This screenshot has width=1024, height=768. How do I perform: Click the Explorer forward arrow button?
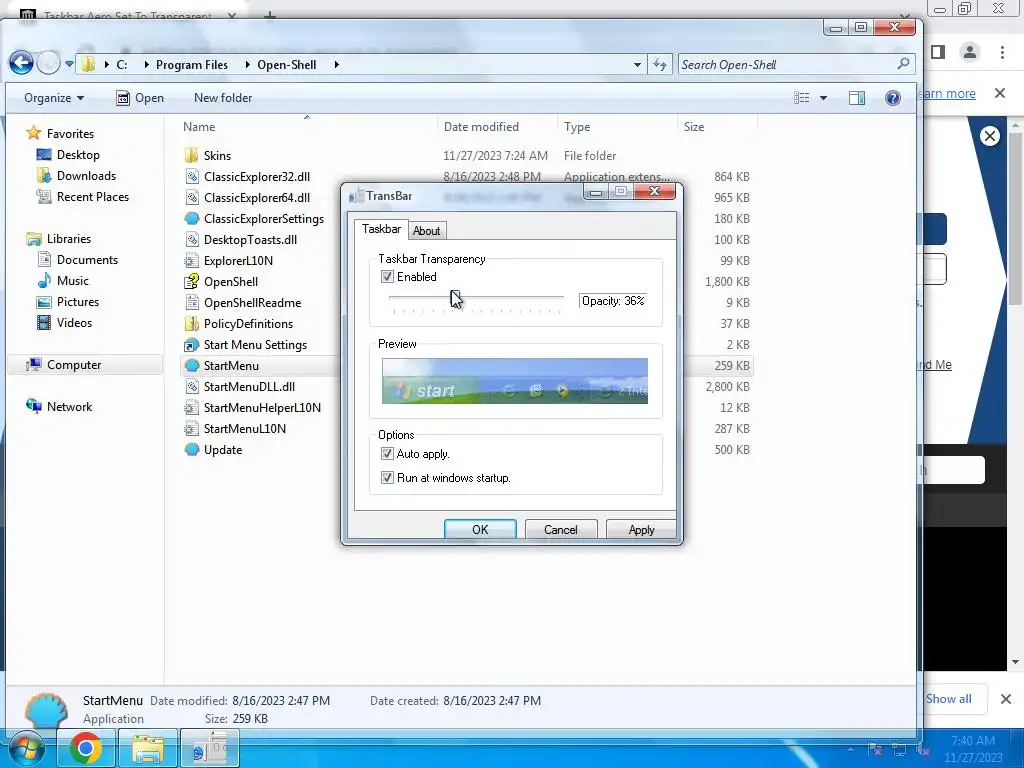(48, 63)
